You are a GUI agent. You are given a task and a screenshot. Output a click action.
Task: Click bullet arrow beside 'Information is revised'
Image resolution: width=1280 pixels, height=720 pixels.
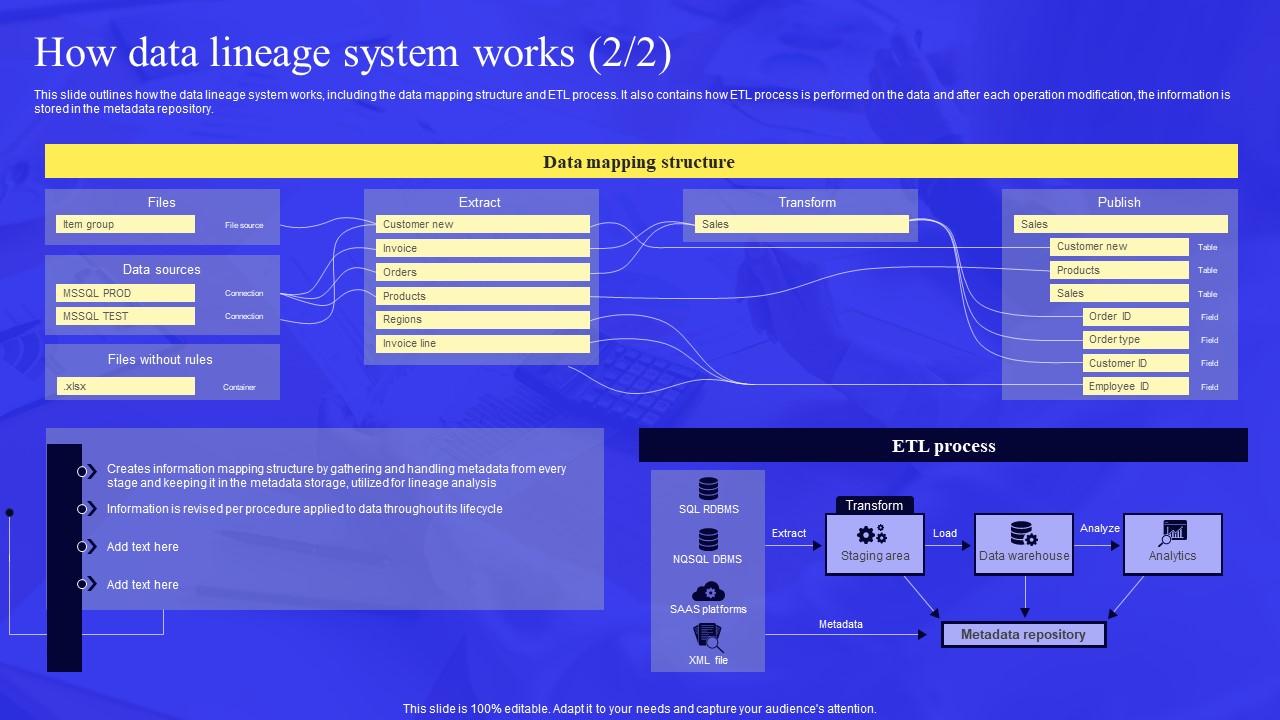coord(88,509)
